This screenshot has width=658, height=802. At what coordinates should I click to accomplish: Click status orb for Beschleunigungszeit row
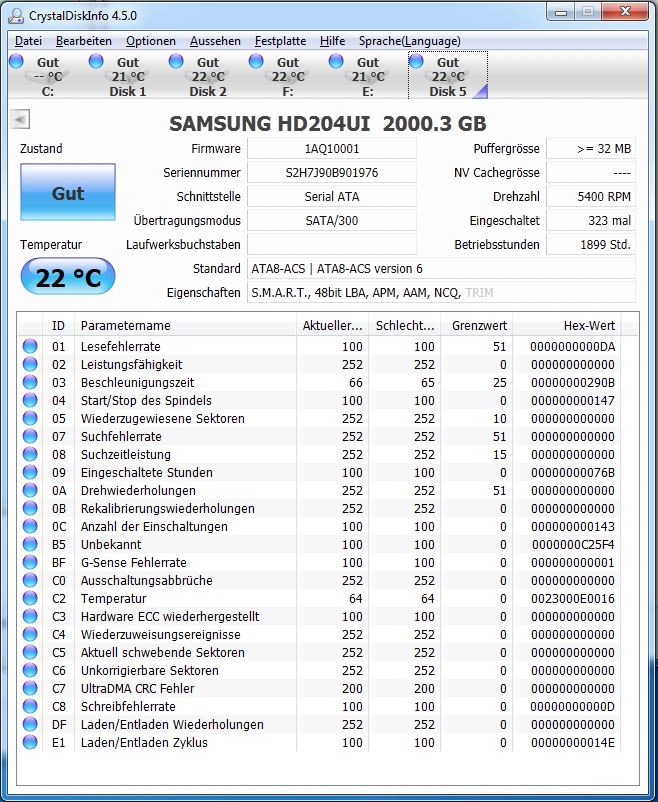pyautogui.click(x=30, y=382)
